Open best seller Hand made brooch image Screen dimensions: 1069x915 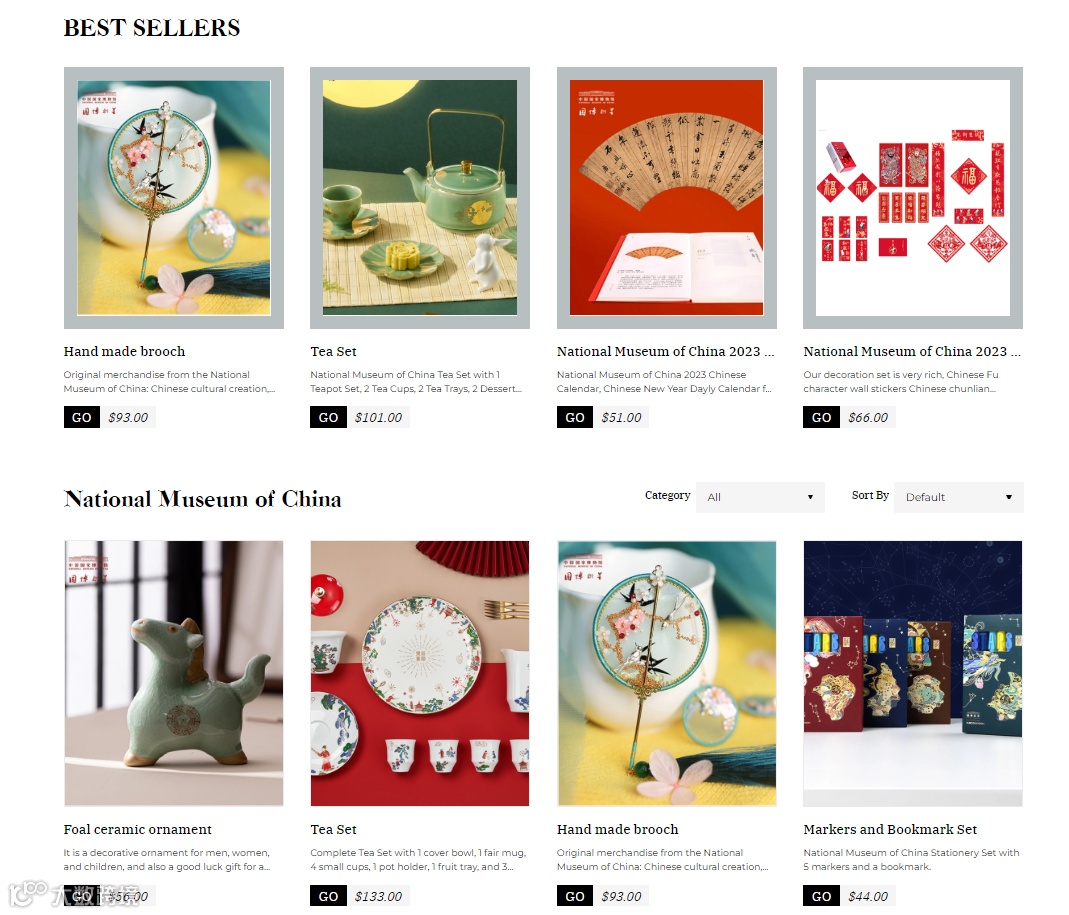[174, 198]
